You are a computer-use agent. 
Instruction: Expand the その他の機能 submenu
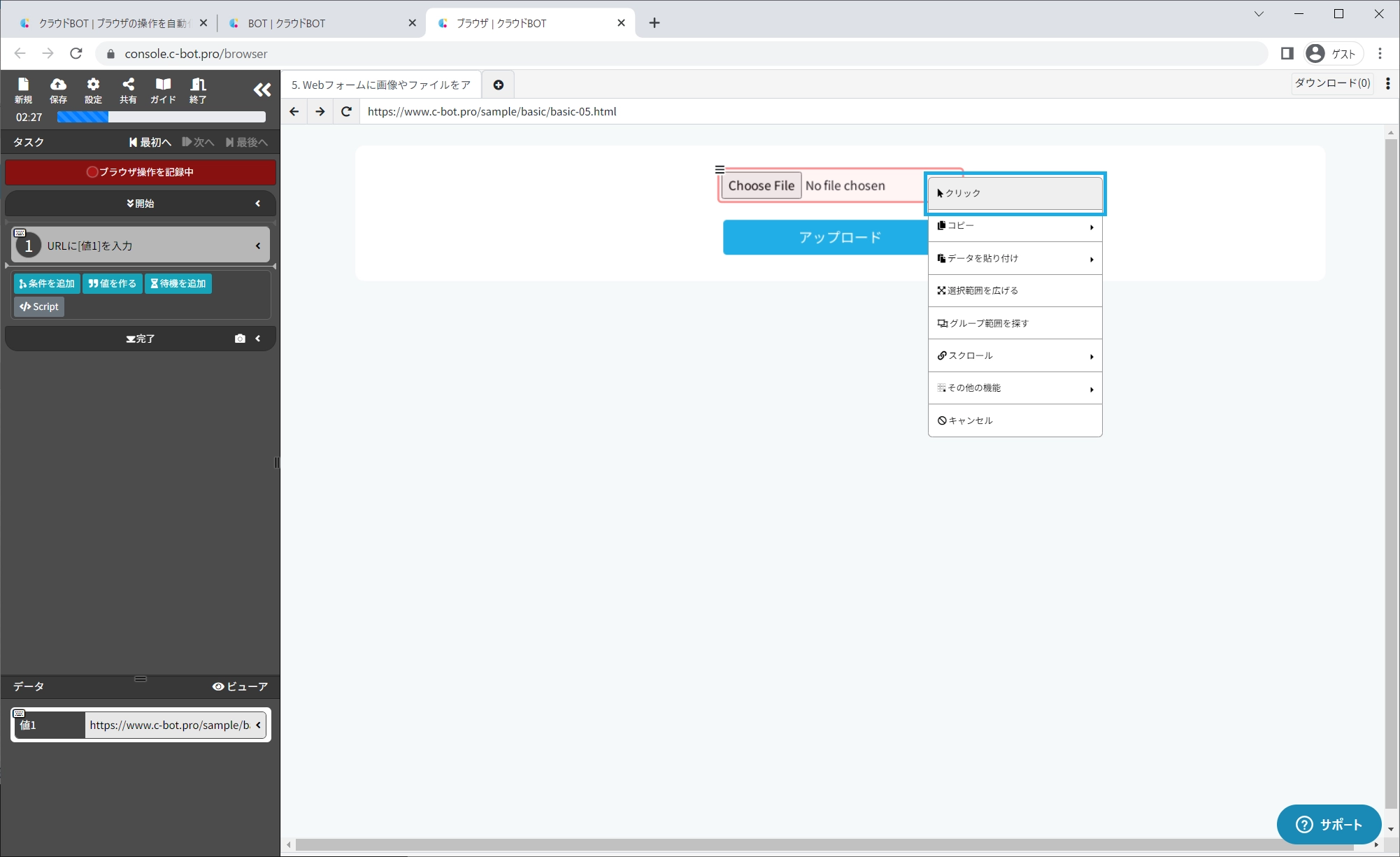tap(1015, 388)
